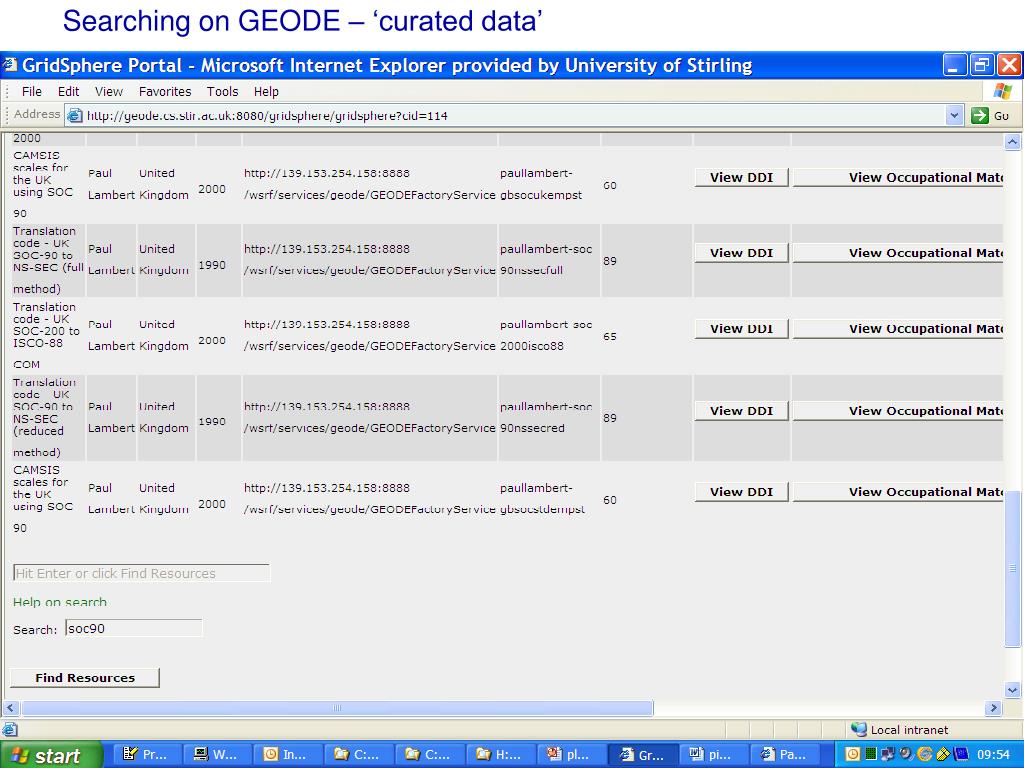Click the horizontal scrollbar left arrow

pyautogui.click(x=10, y=708)
